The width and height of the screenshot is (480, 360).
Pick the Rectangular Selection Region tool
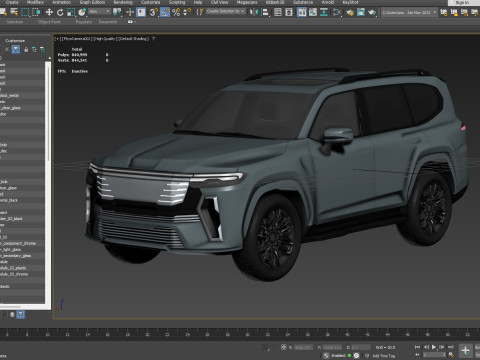[25, 13]
